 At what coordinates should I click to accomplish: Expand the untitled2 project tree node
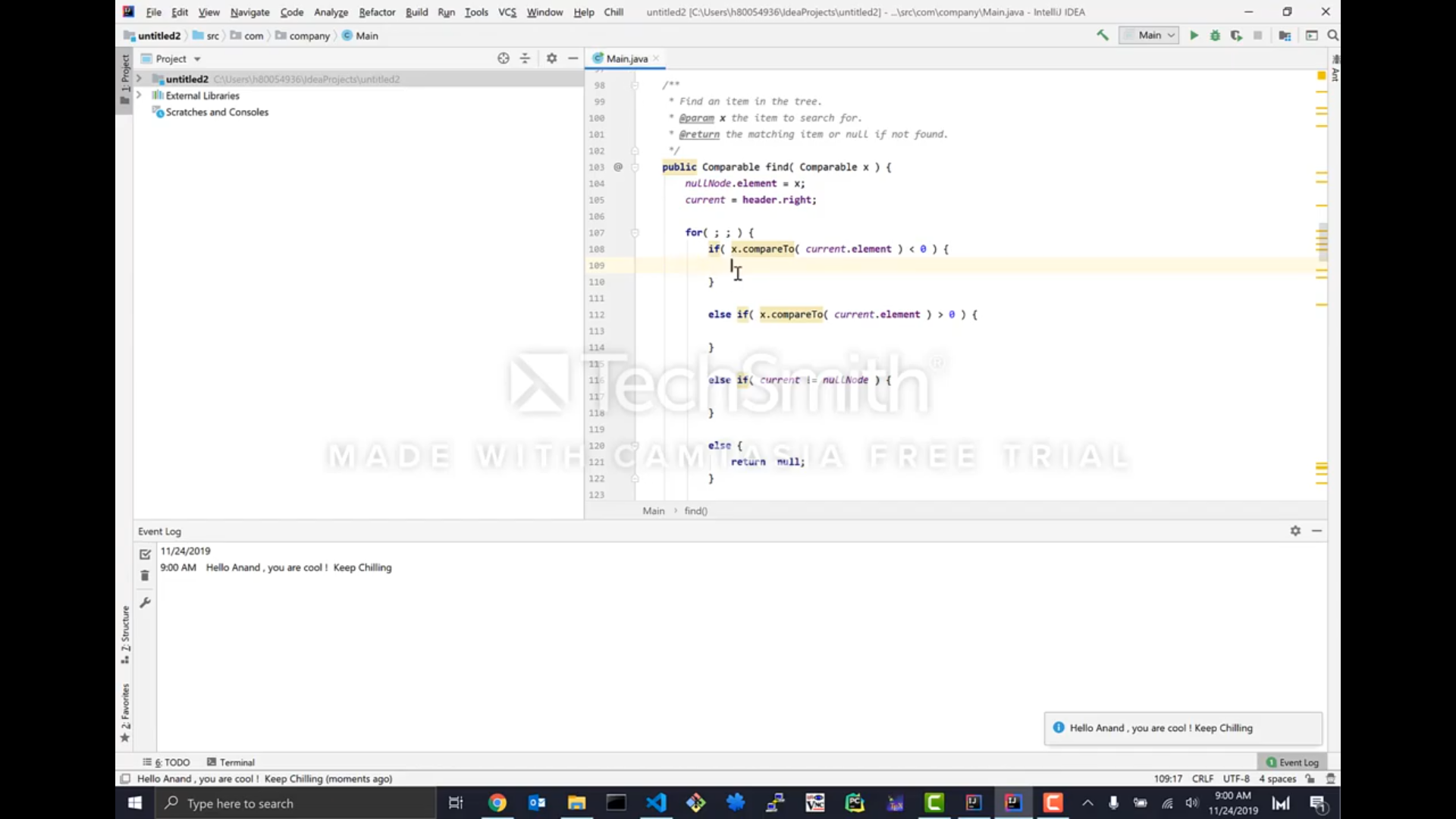[139, 79]
